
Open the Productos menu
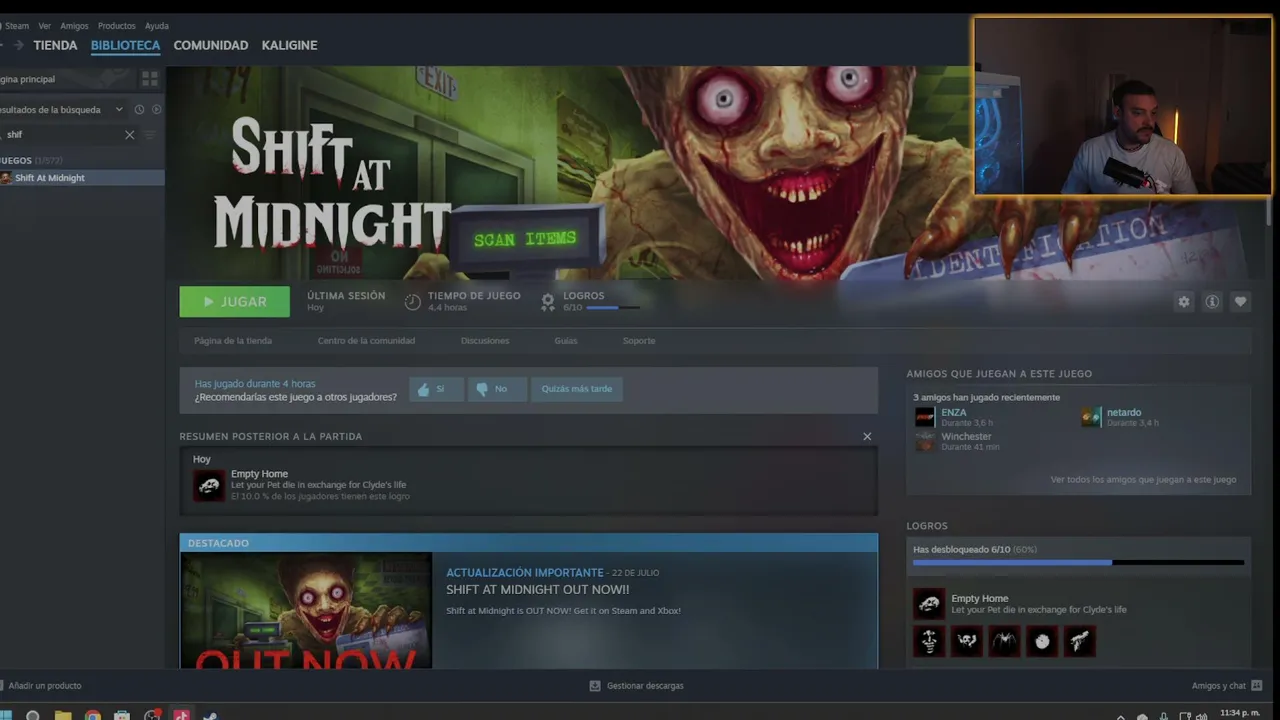(x=117, y=26)
